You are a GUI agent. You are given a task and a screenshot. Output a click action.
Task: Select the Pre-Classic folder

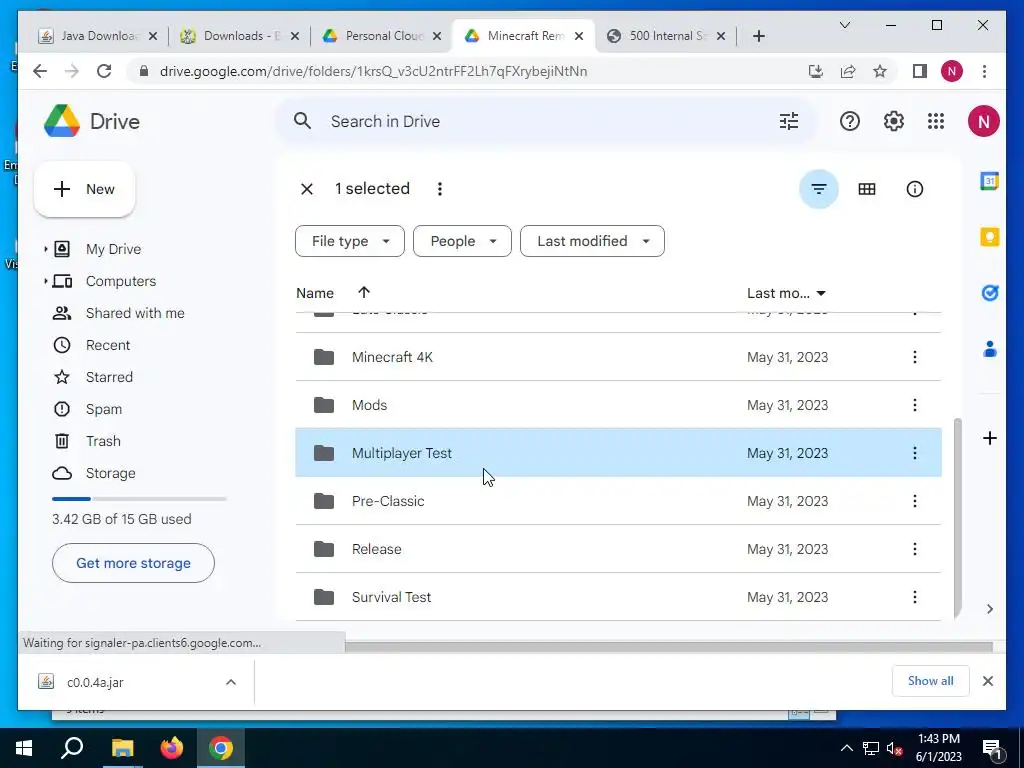coord(618,501)
